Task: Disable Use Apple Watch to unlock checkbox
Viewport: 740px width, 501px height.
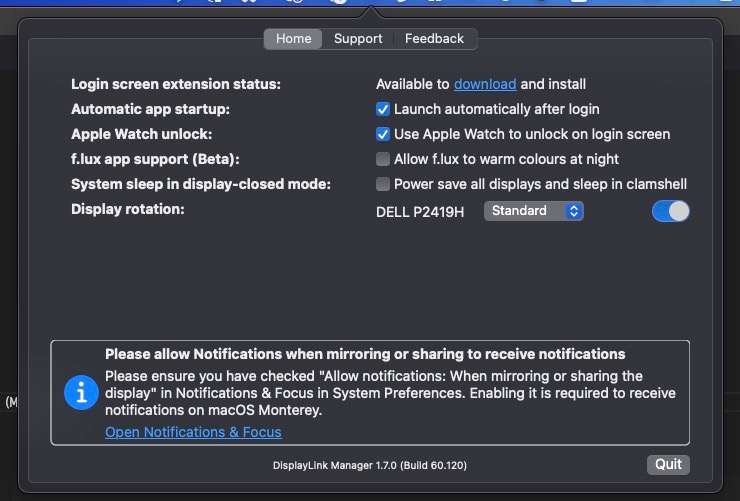Action: click(383, 134)
